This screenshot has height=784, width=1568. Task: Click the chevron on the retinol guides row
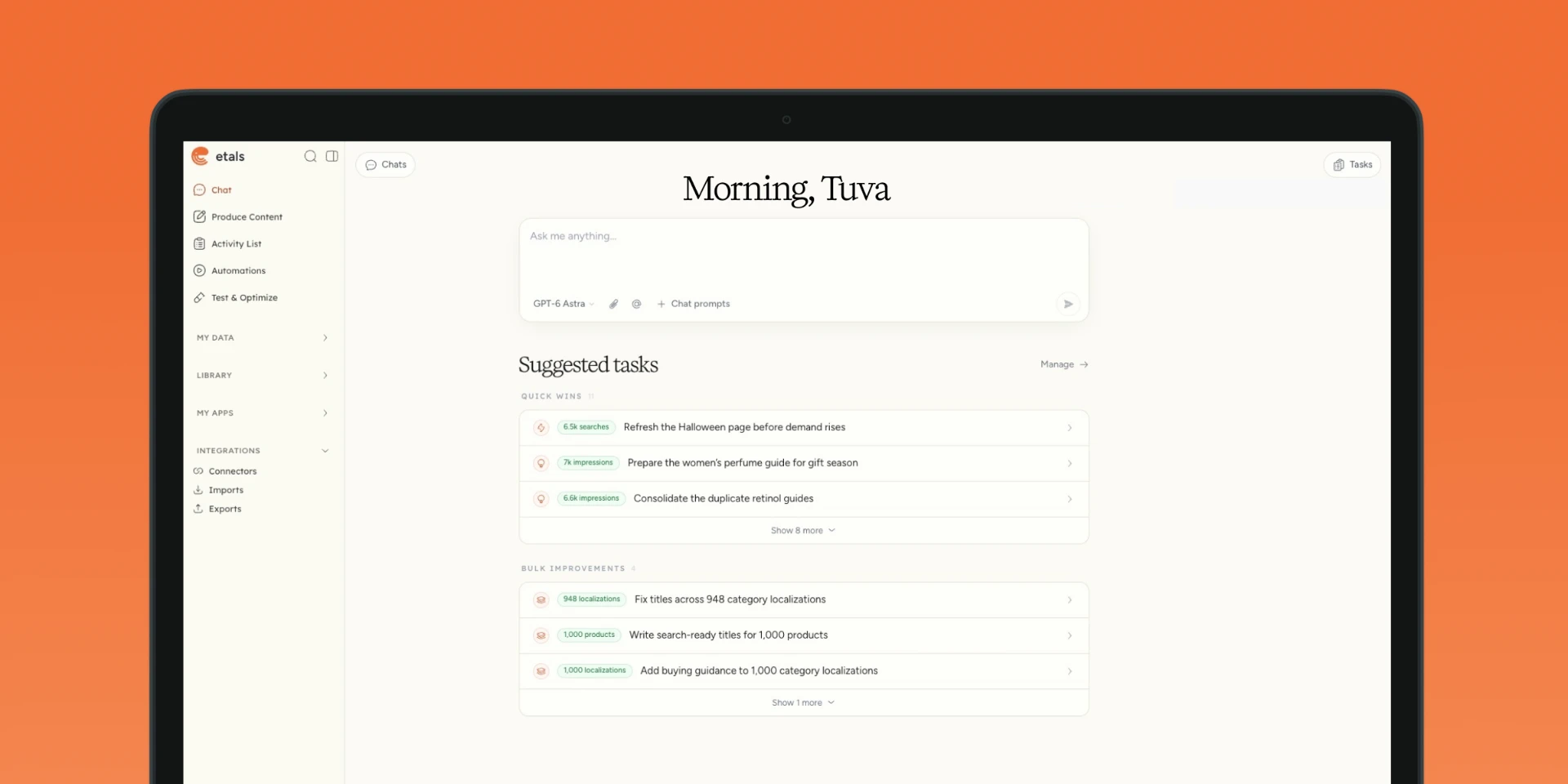pyautogui.click(x=1070, y=499)
